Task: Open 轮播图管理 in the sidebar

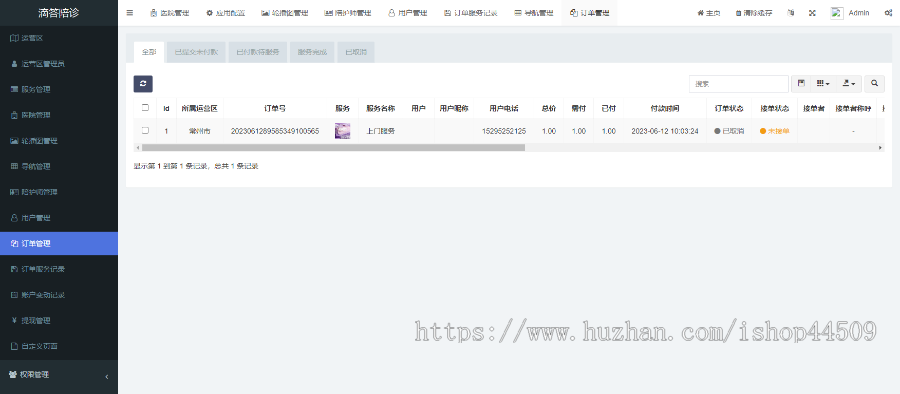Action: (x=59, y=141)
